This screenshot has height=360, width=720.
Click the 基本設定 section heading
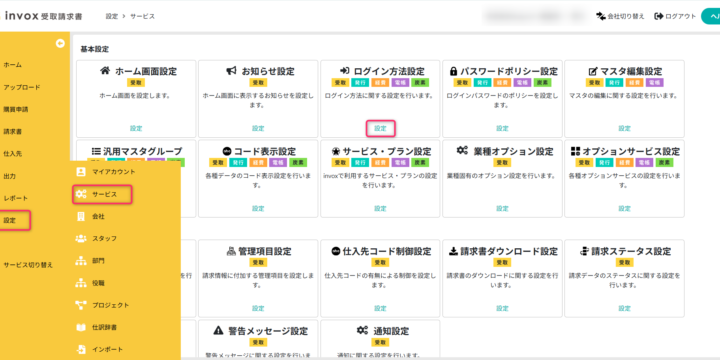[x=95, y=49]
